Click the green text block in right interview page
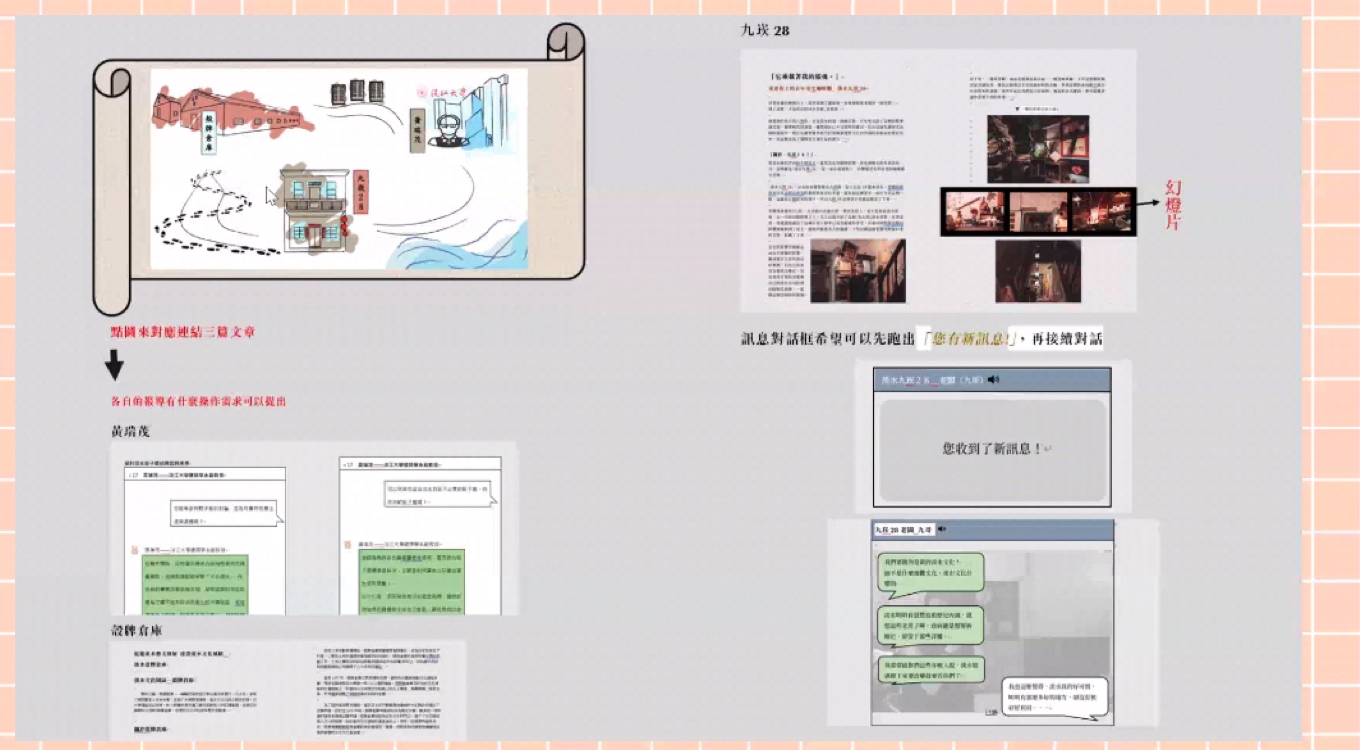 414,581
